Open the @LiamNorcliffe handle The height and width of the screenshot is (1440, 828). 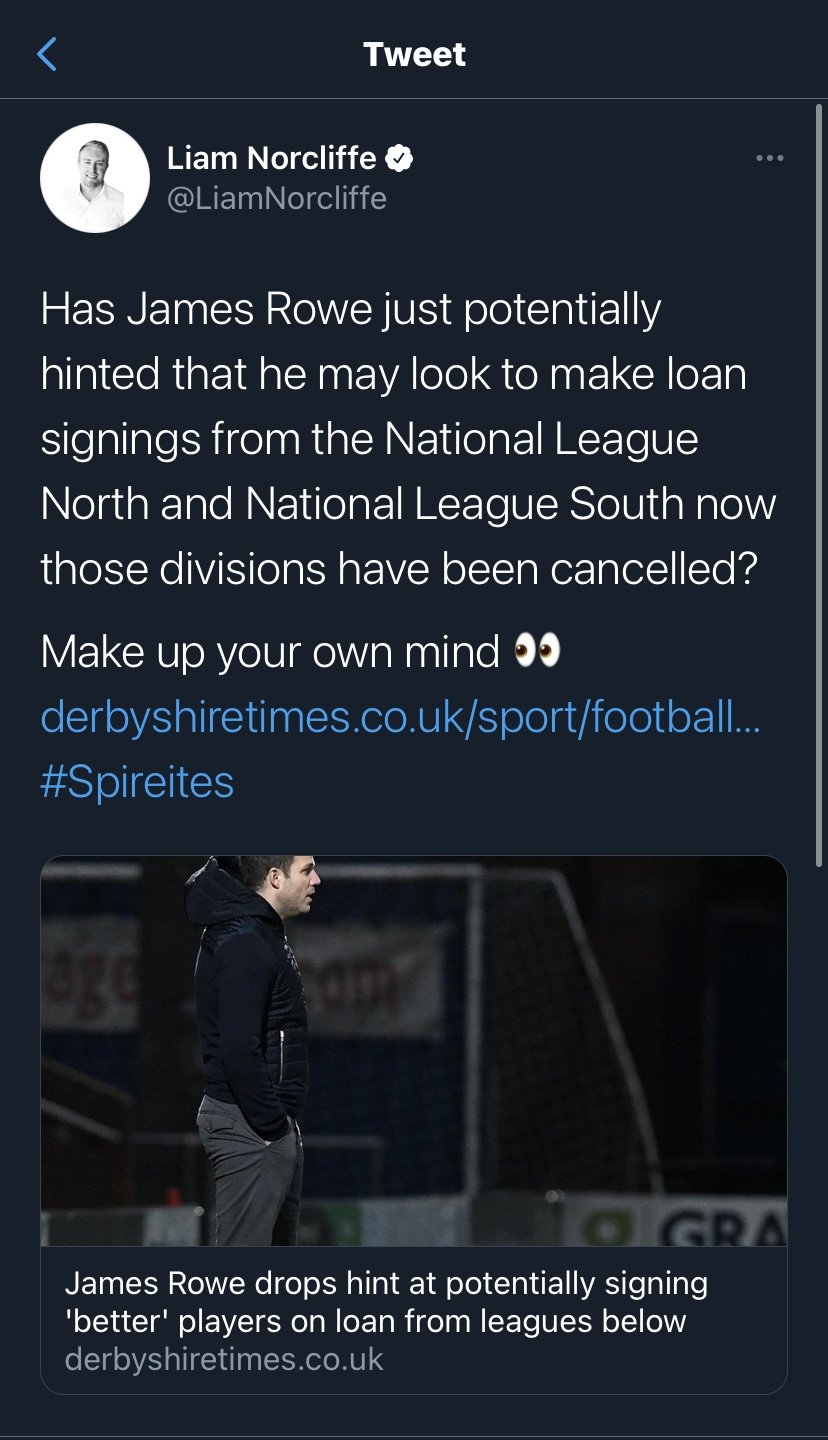pos(276,198)
